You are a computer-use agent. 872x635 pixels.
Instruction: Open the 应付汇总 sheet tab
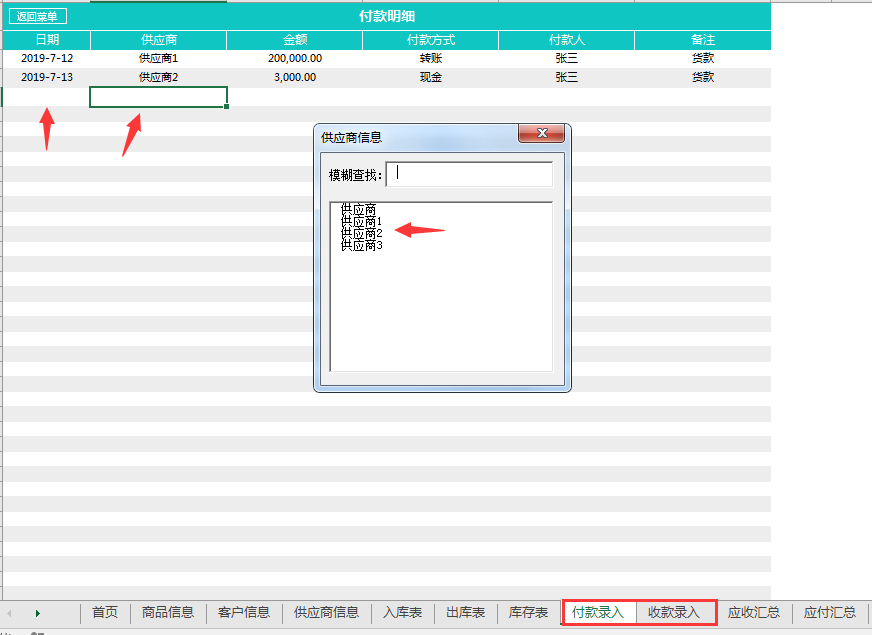(x=829, y=612)
